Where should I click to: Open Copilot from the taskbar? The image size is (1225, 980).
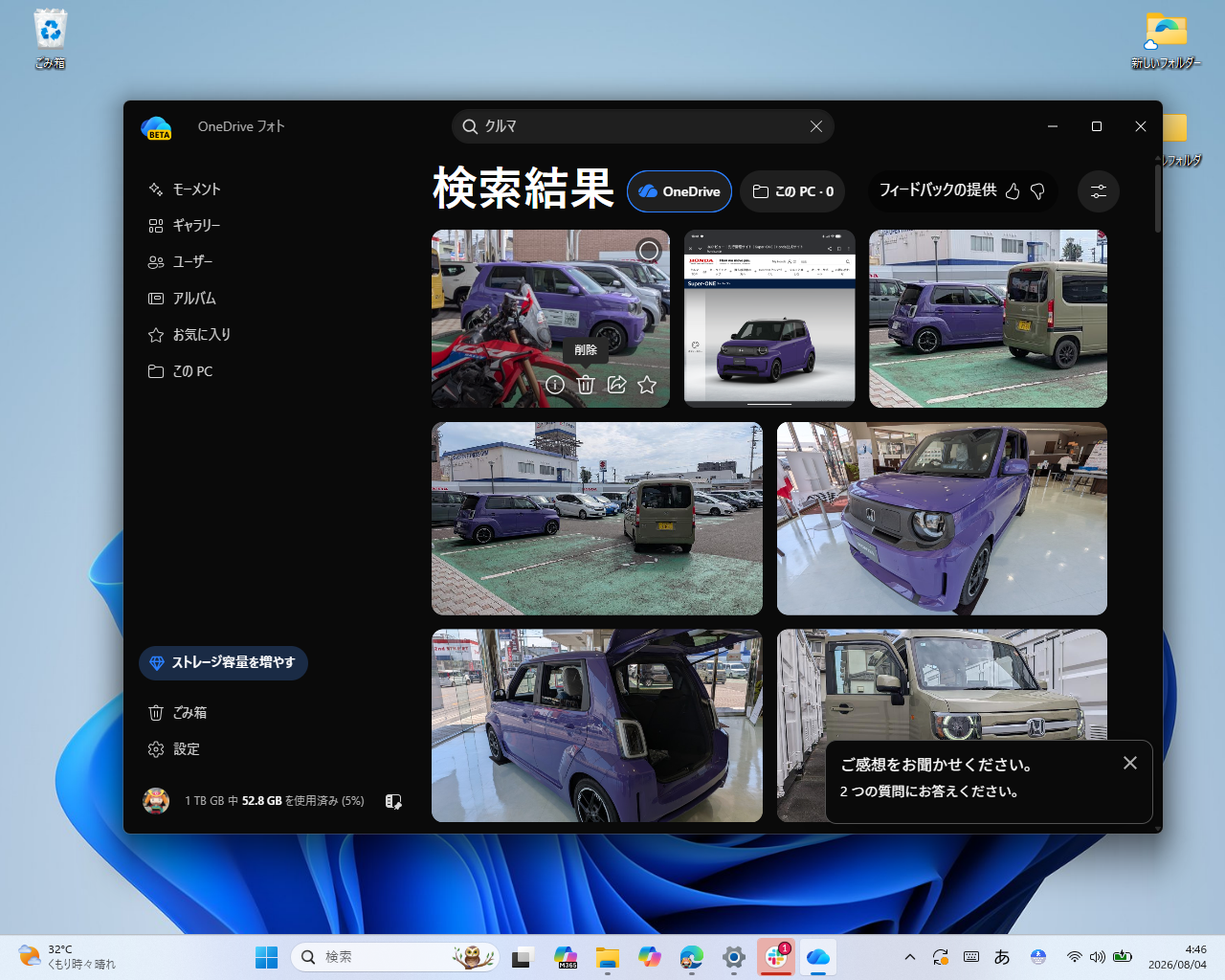650,957
